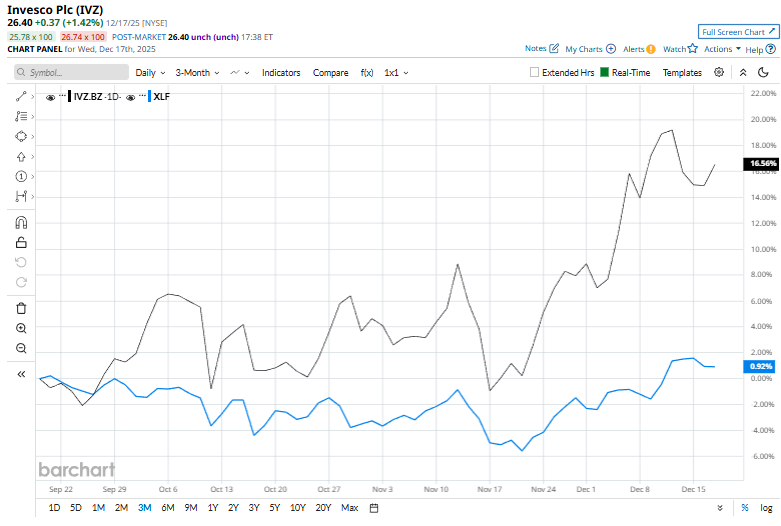Open the Full Screen Chart

coord(738,32)
